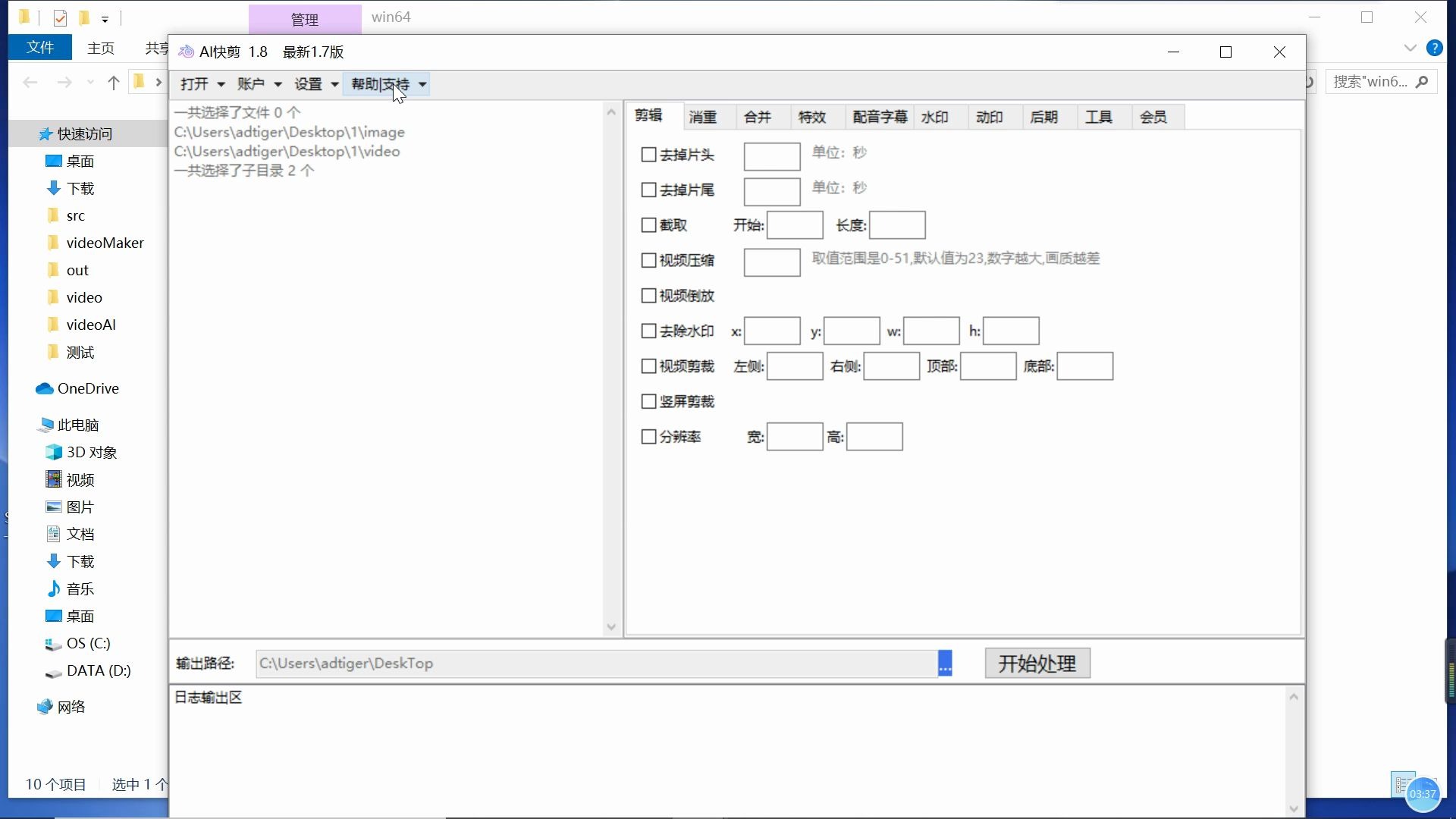
Task: Click the file list scroll up arrow
Action: (611, 112)
